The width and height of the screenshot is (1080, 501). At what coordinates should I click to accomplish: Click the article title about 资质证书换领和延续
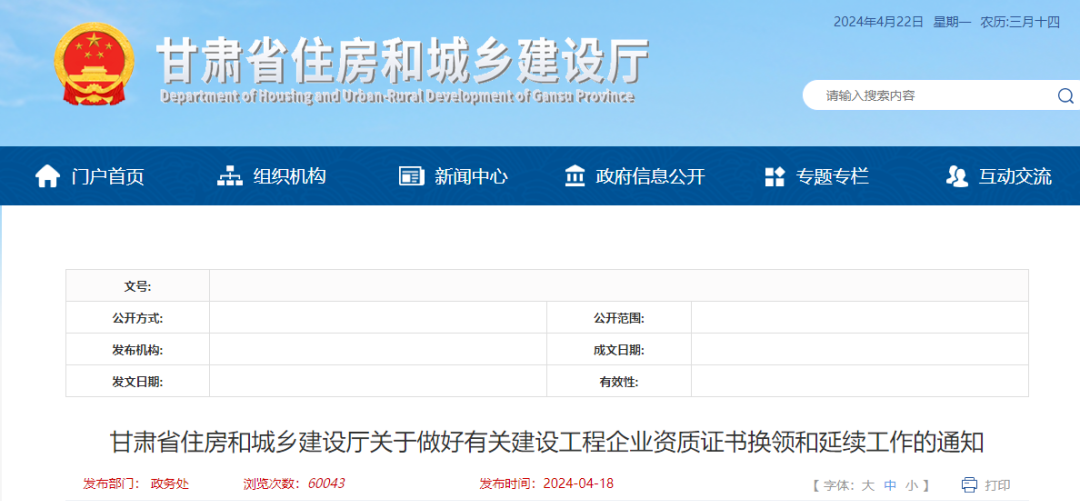pos(547,442)
